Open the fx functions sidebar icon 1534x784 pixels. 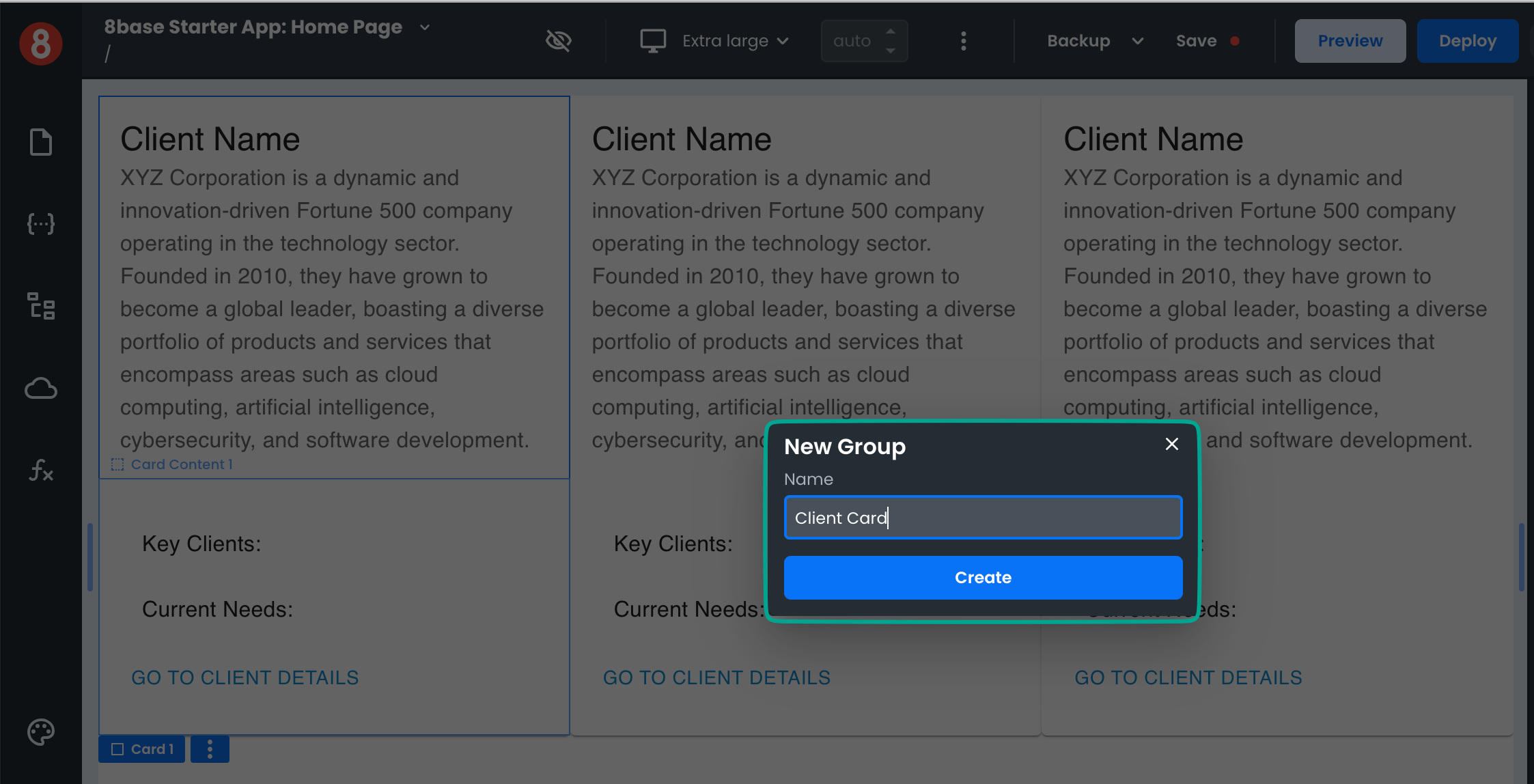point(40,471)
